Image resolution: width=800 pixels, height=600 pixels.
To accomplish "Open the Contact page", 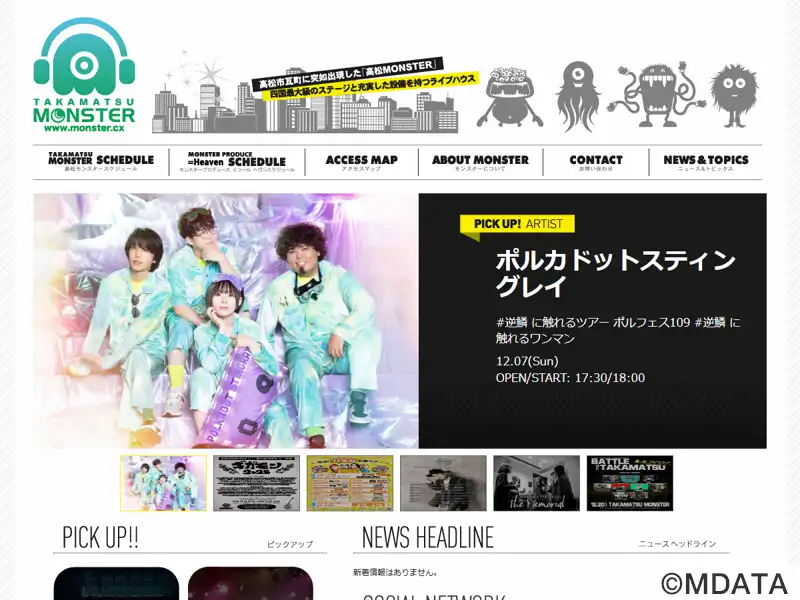I will pos(596,162).
